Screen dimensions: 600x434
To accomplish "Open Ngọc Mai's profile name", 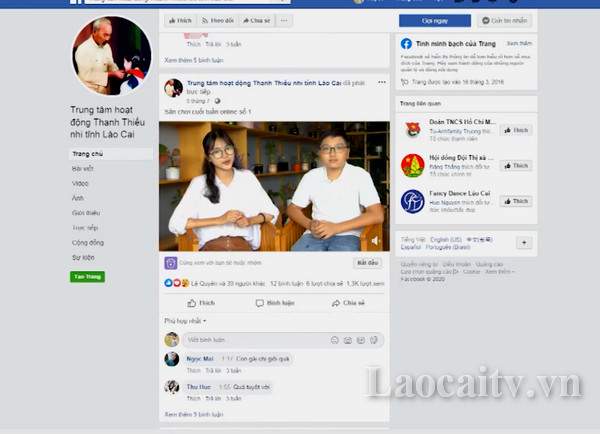I will point(200,359).
